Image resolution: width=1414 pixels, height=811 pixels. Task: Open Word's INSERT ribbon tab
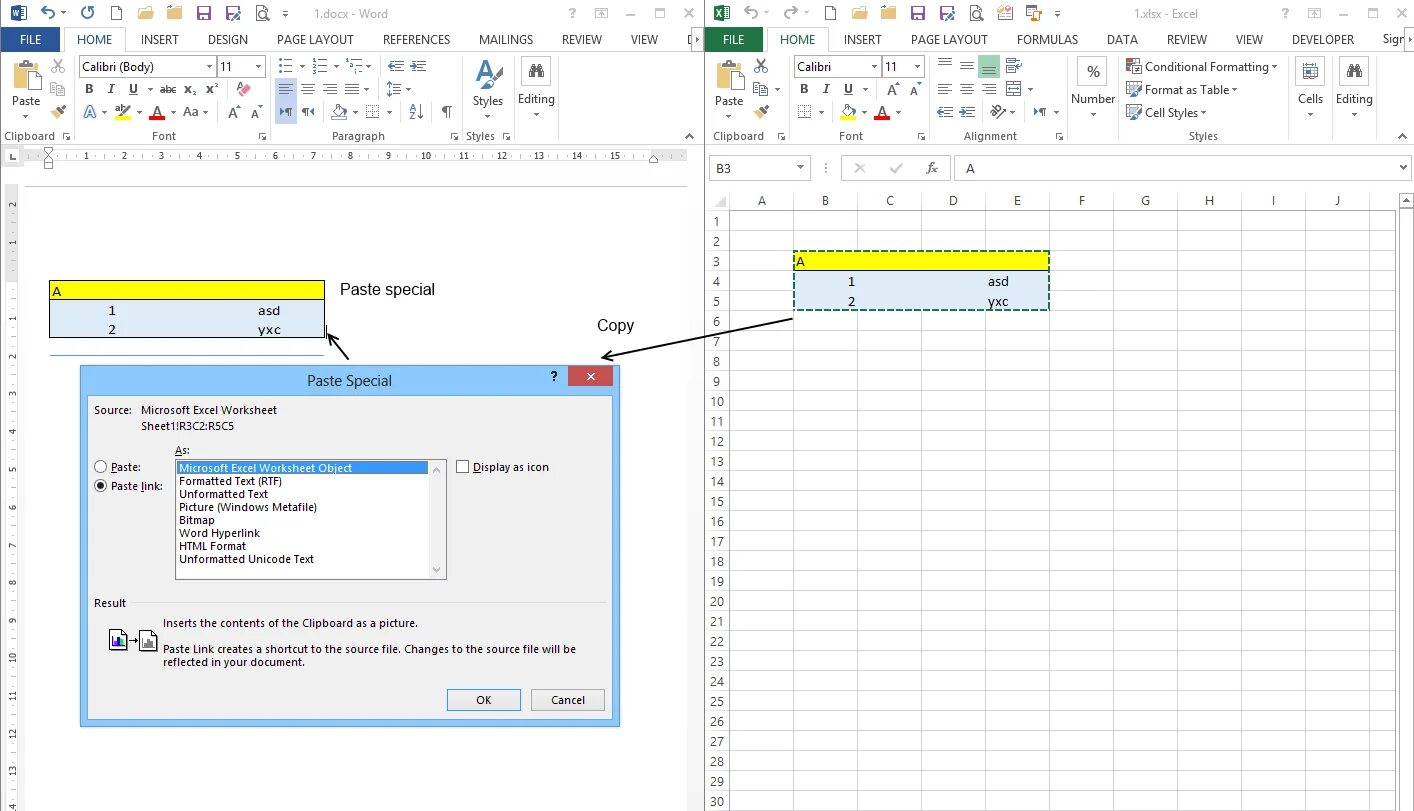160,39
